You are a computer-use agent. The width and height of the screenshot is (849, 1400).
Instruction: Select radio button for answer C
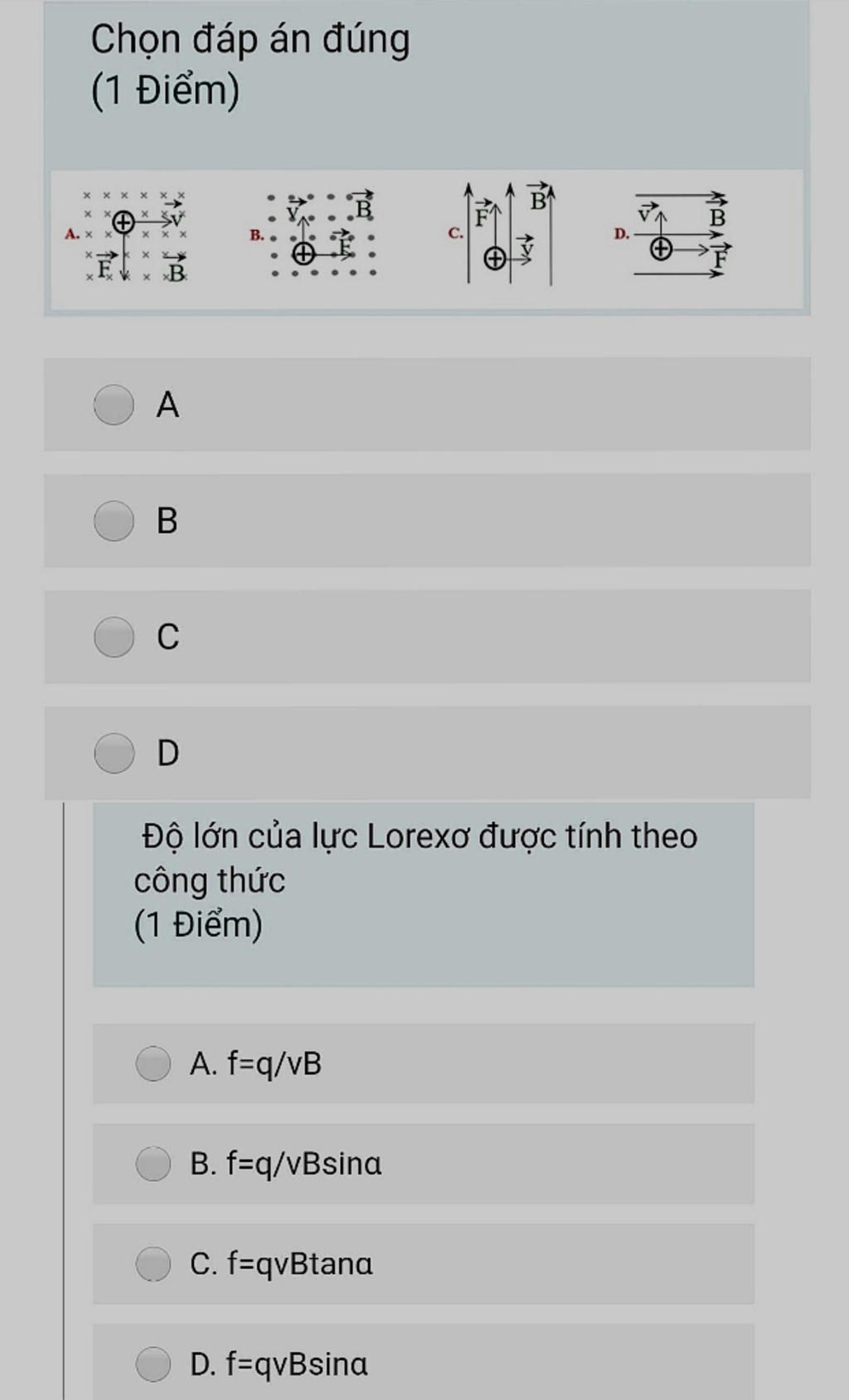[x=114, y=637]
